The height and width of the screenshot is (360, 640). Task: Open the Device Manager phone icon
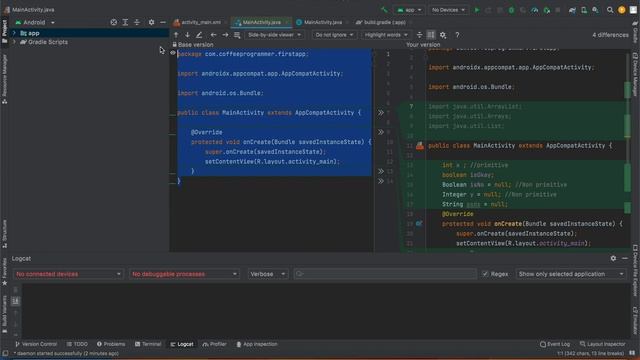(x=584, y=10)
